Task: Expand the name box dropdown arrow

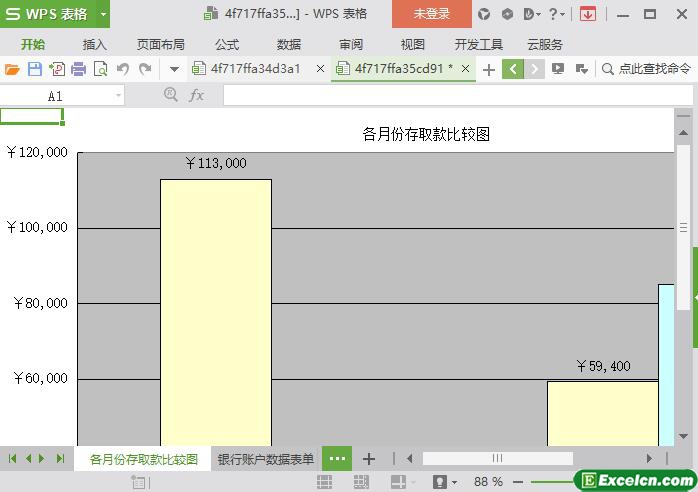Action: pyautogui.click(x=118, y=96)
